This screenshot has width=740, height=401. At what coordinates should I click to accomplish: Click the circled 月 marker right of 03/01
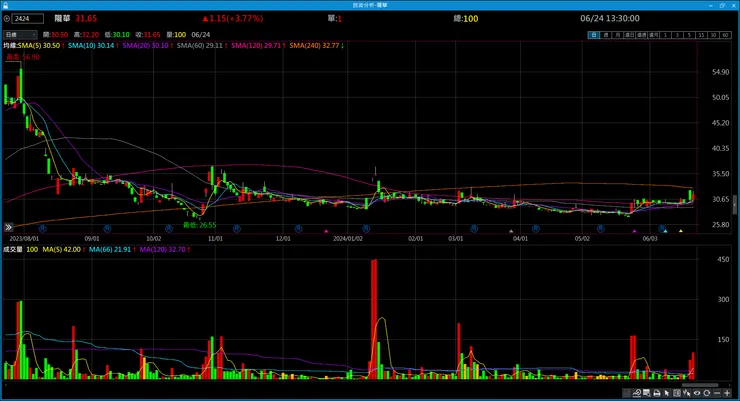click(x=474, y=228)
